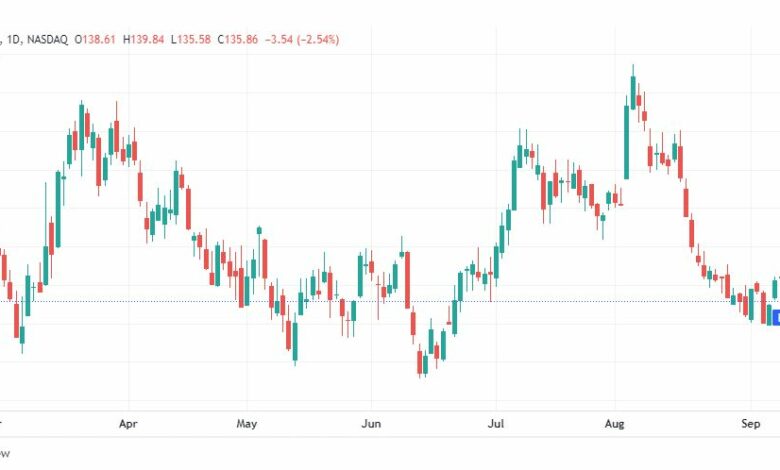The height and width of the screenshot is (470, 780).
Task: Select the Low value 135.58
Action: click(194, 39)
